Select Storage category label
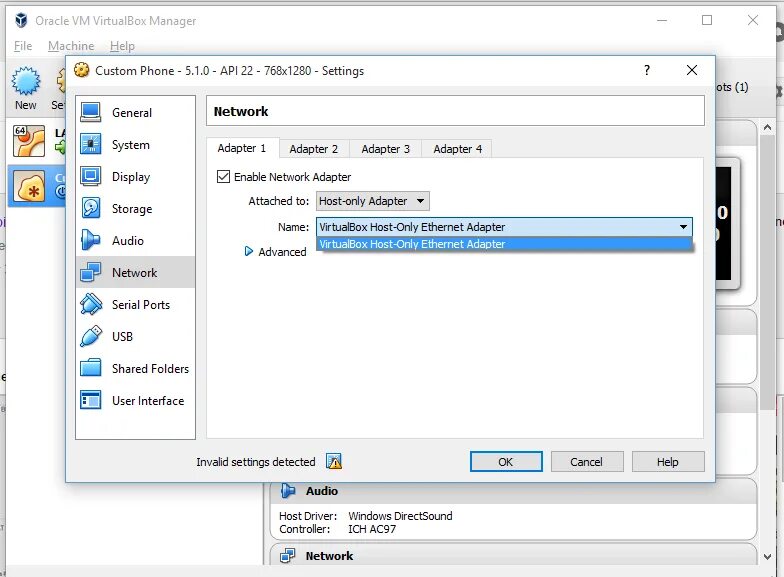This screenshot has height=577, width=784. coord(132,209)
